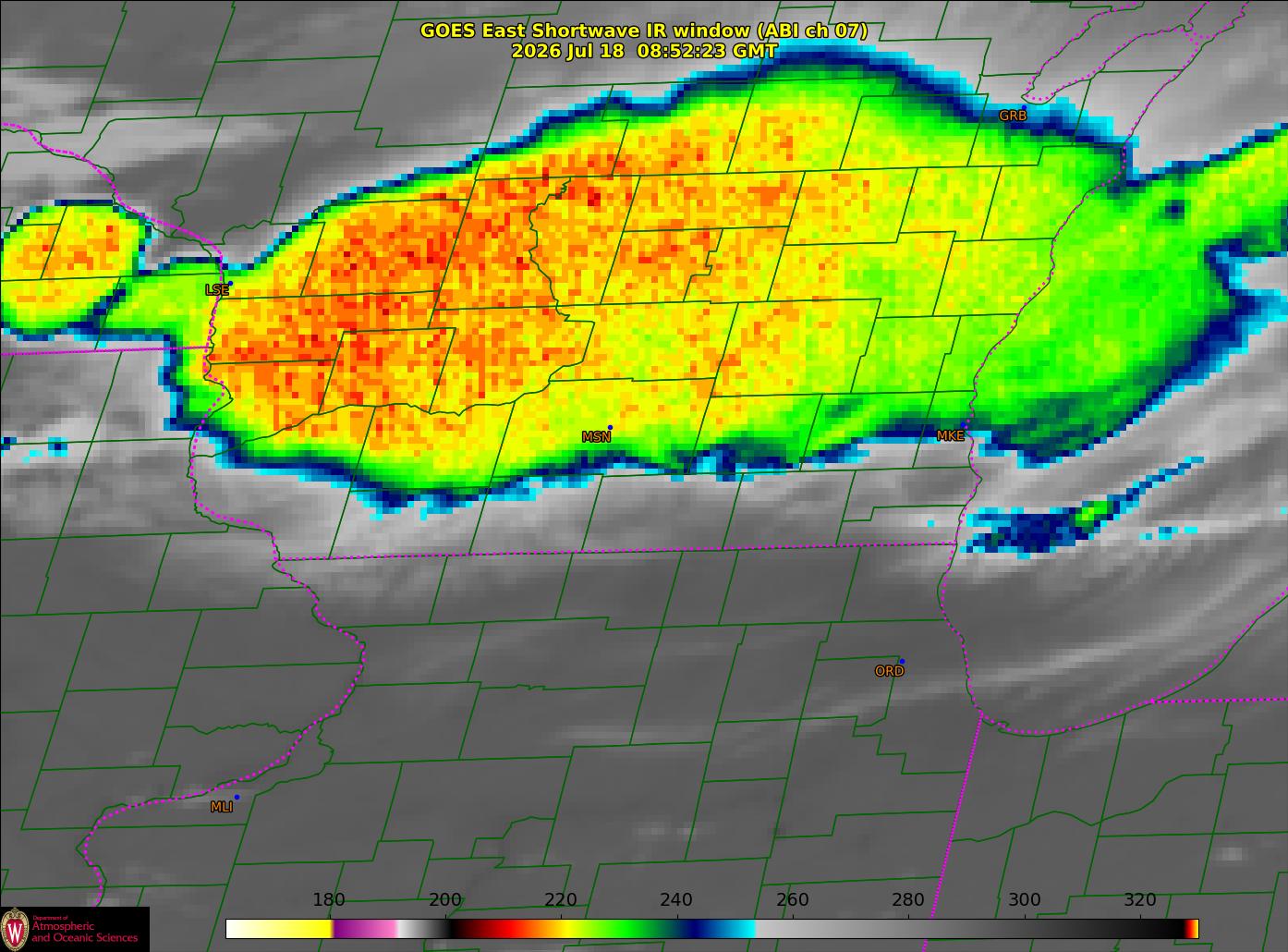Image resolution: width=1288 pixels, height=952 pixels.
Task: Click the LSE station marker label
Action: [x=217, y=290]
